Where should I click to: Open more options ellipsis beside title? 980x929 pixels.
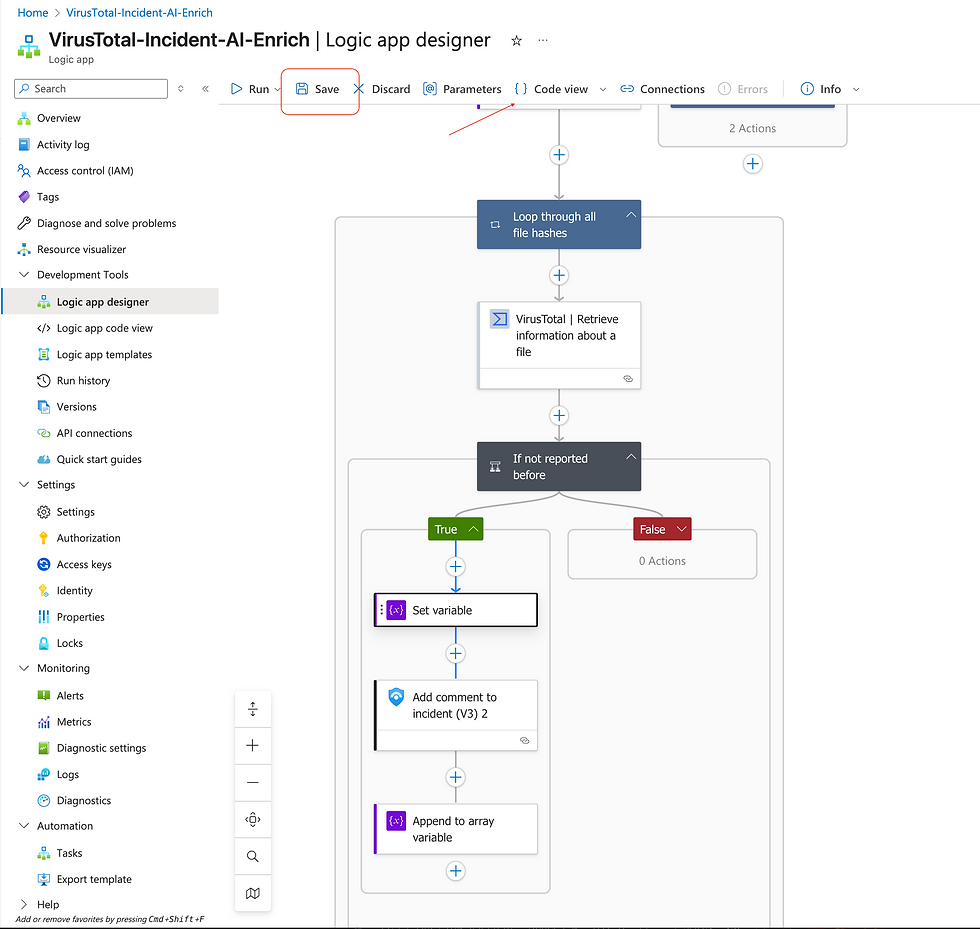point(543,40)
